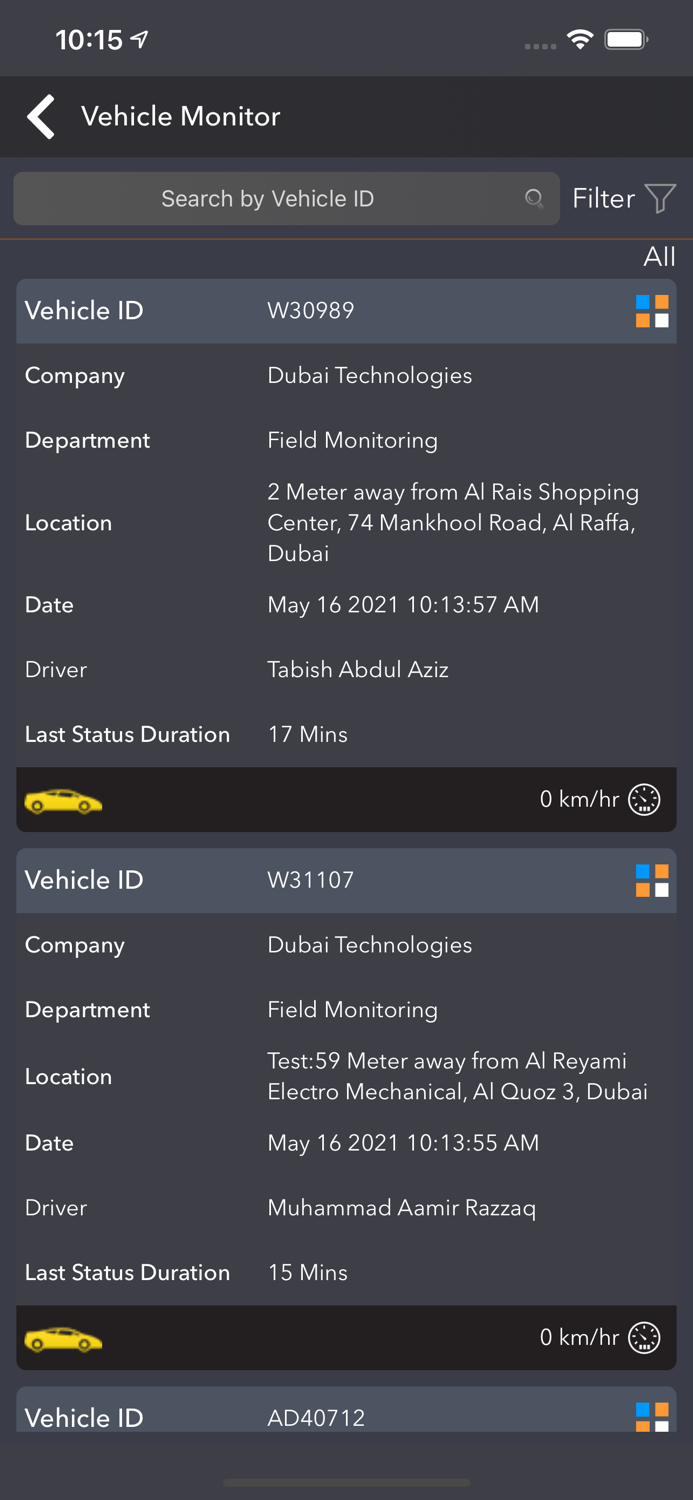Tap the speedometer clock icon for W31107
This screenshot has height=1500, width=693.
pyautogui.click(x=644, y=1338)
